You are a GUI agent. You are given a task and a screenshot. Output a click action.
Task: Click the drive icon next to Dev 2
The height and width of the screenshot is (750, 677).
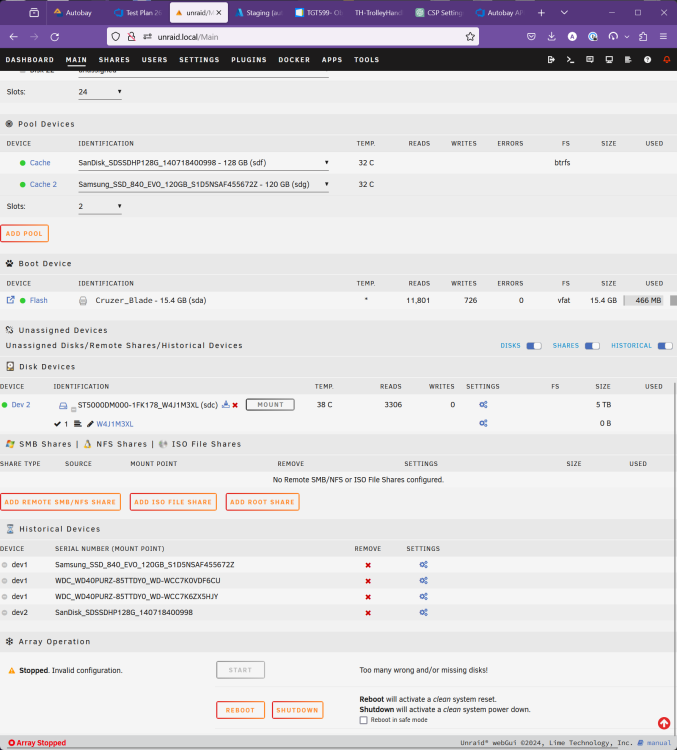coord(63,406)
